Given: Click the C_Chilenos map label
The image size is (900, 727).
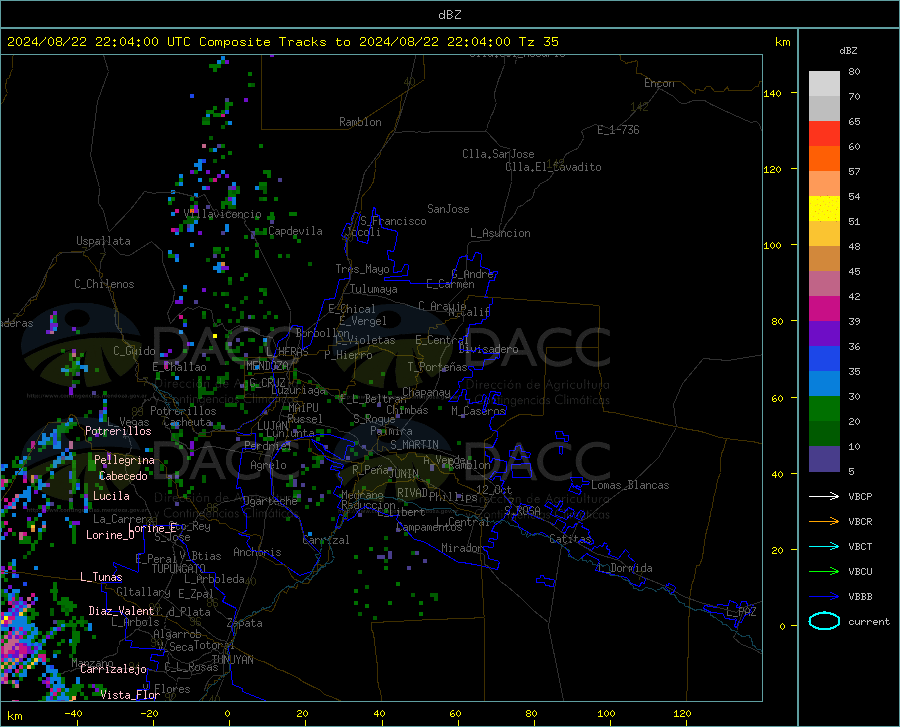Looking at the screenshot, I should [104, 284].
